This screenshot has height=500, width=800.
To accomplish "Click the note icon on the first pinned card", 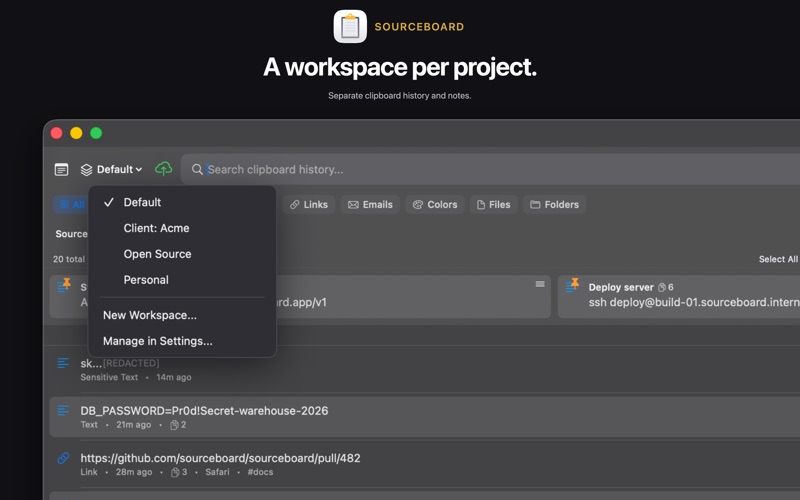I will pyautogui.click(x=540, y=284).
